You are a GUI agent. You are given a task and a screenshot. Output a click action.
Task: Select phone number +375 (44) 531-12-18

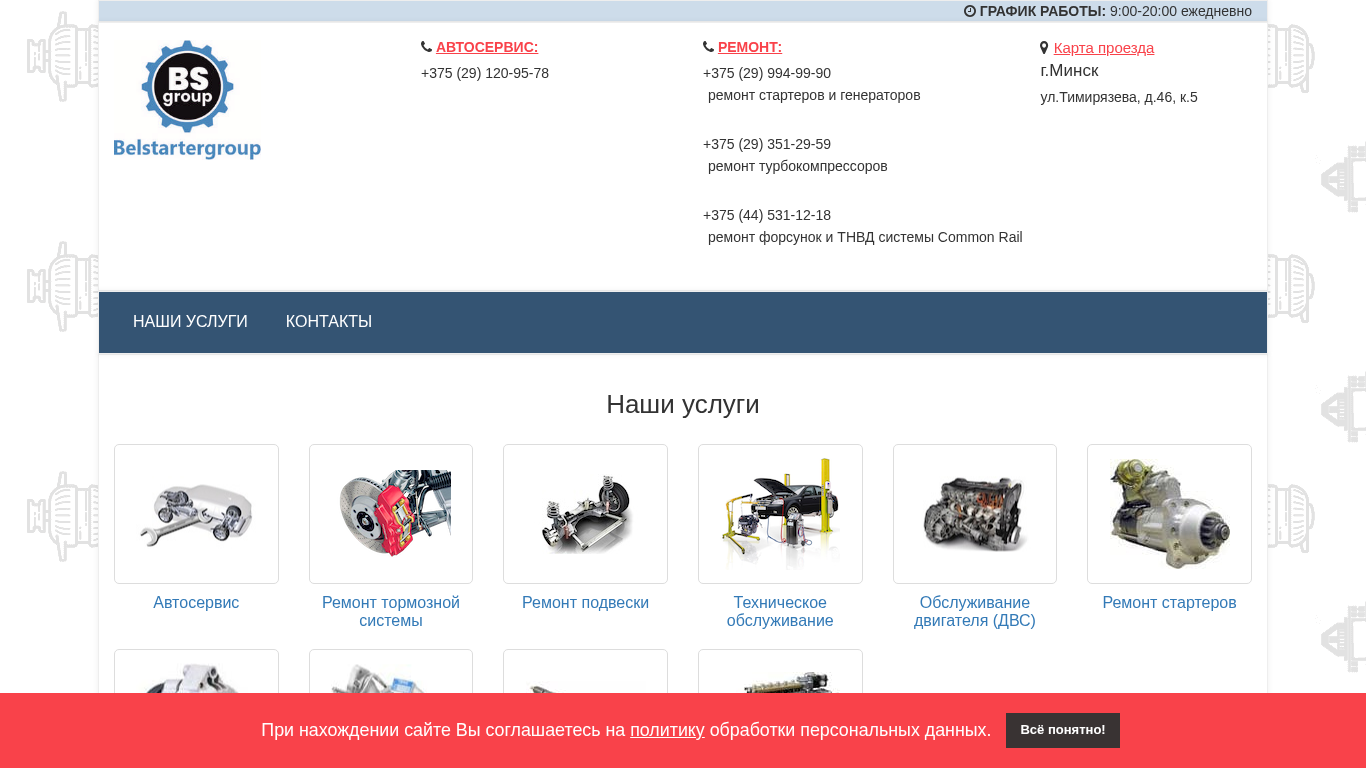click(767, 215)
